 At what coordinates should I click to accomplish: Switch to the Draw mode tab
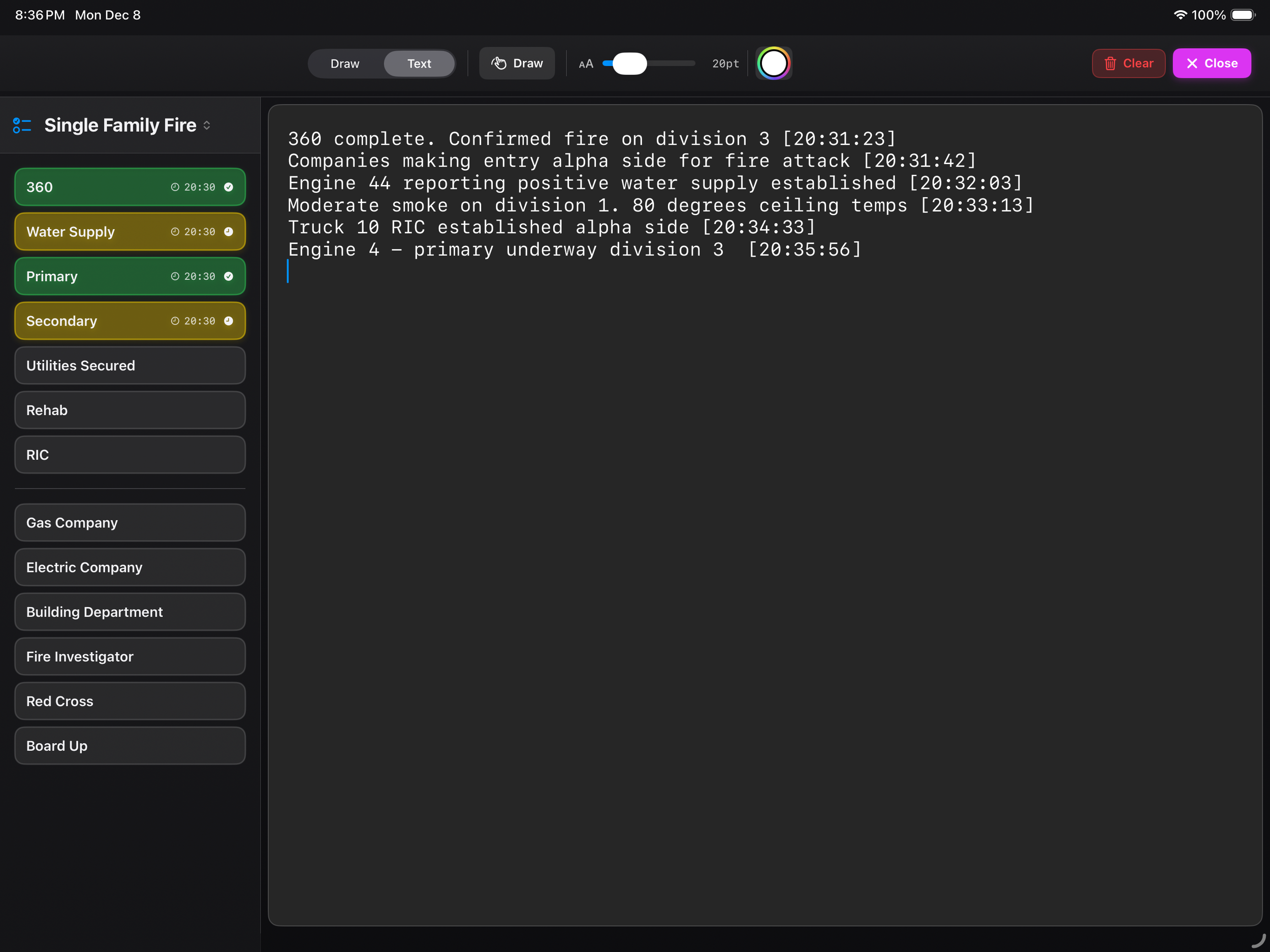(345, 64)
